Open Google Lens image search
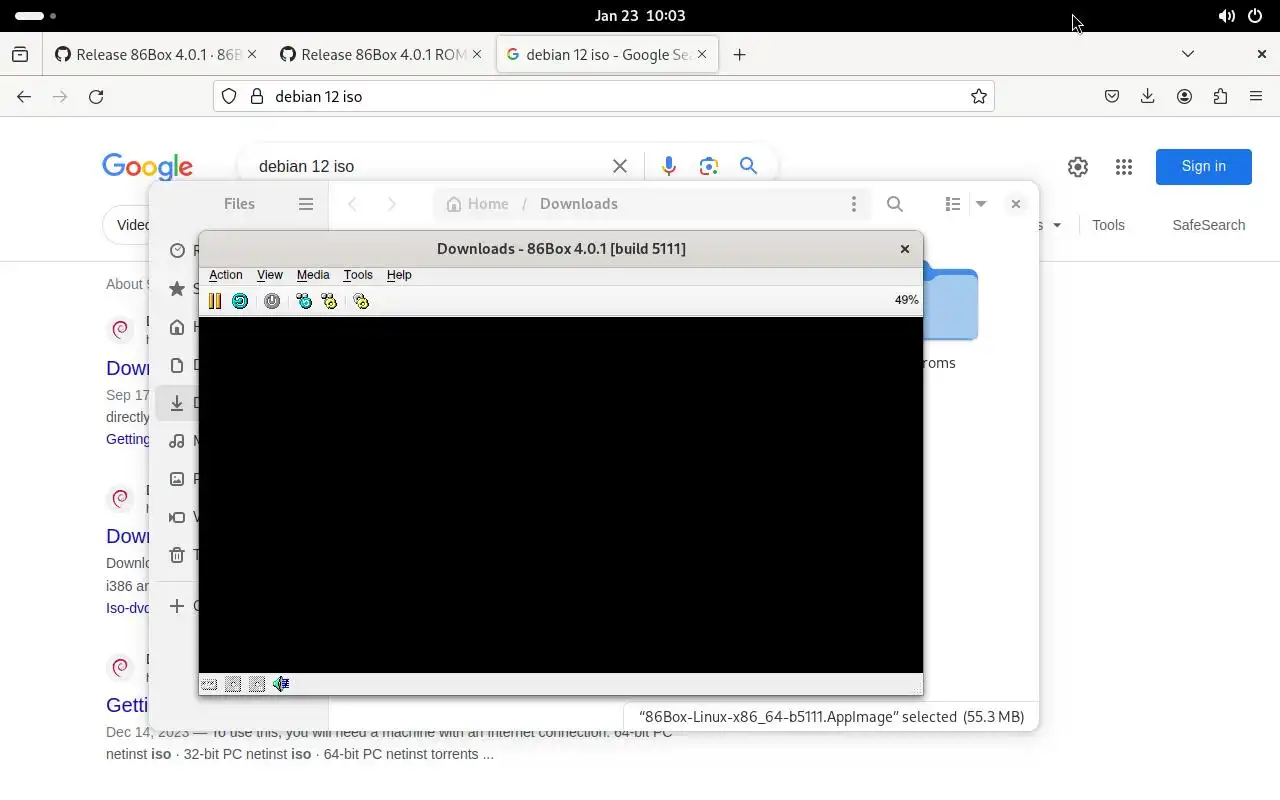The height and width of the screenshot is (800, 1280). [709, 166]
